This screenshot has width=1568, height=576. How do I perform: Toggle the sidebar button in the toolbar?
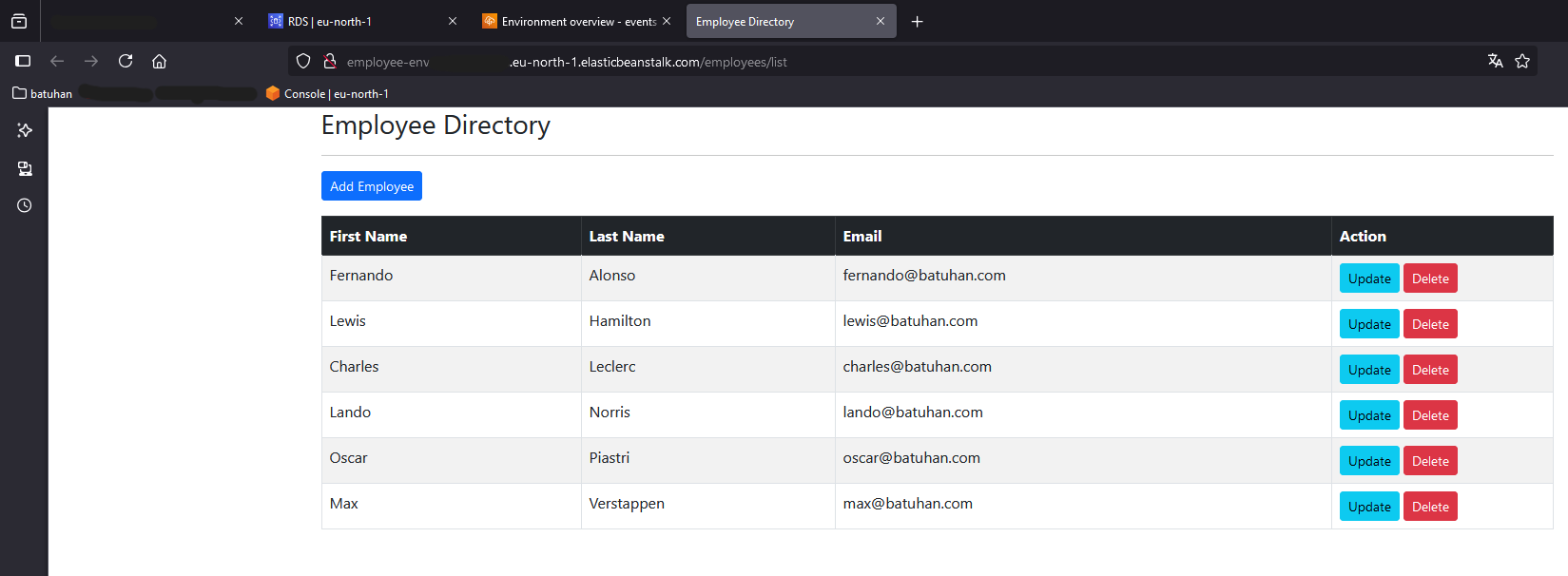click(23, 61)
